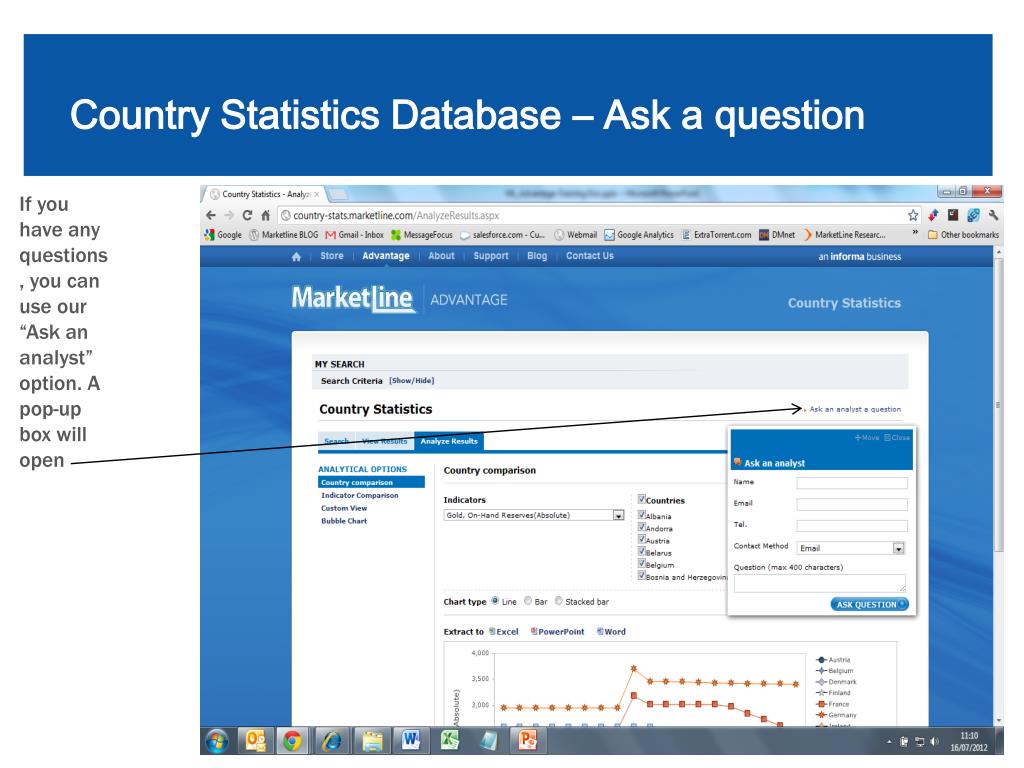Click the browser back arrow

tap(210, 215)
